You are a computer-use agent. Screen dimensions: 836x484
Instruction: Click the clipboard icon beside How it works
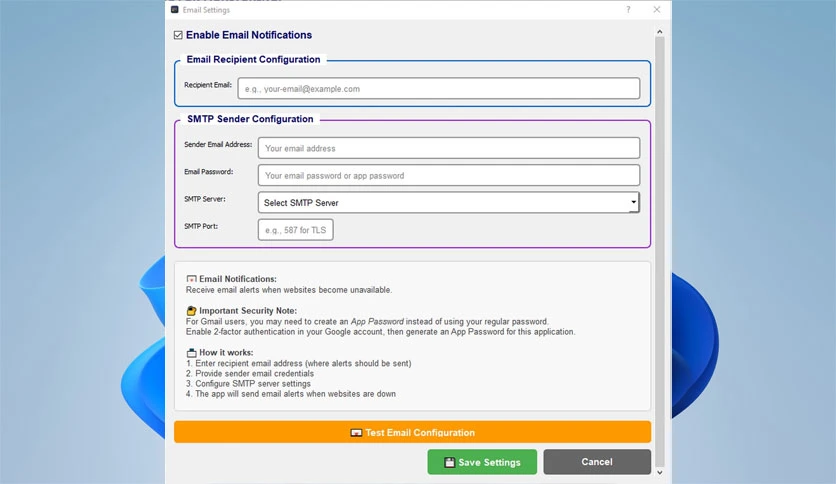click(191, 352)
